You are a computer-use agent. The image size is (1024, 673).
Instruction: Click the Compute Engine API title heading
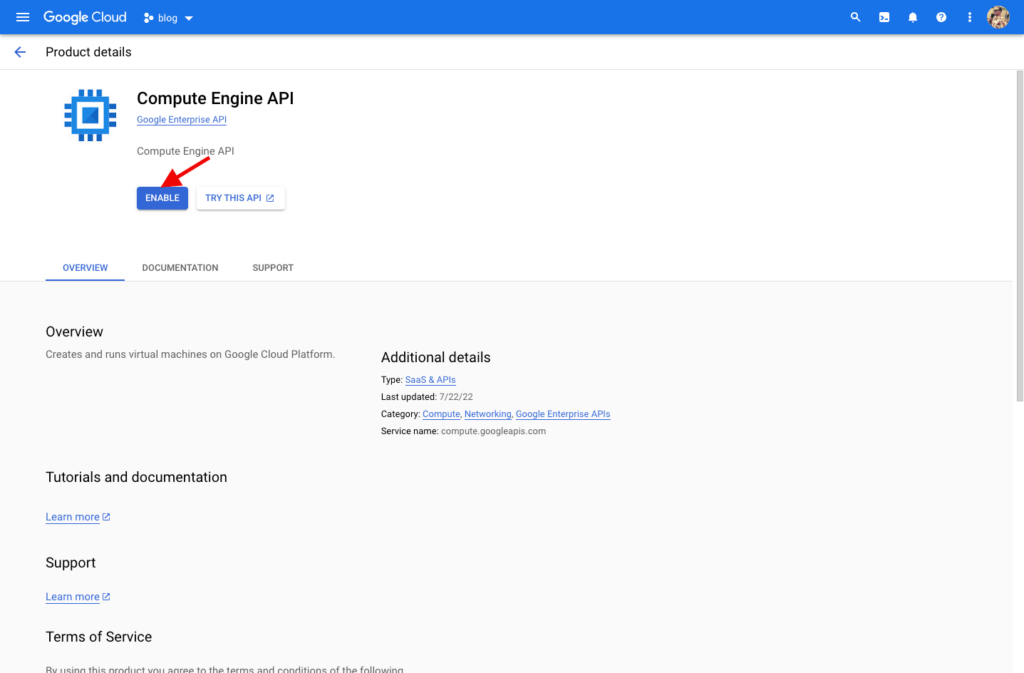click(215, 99)
